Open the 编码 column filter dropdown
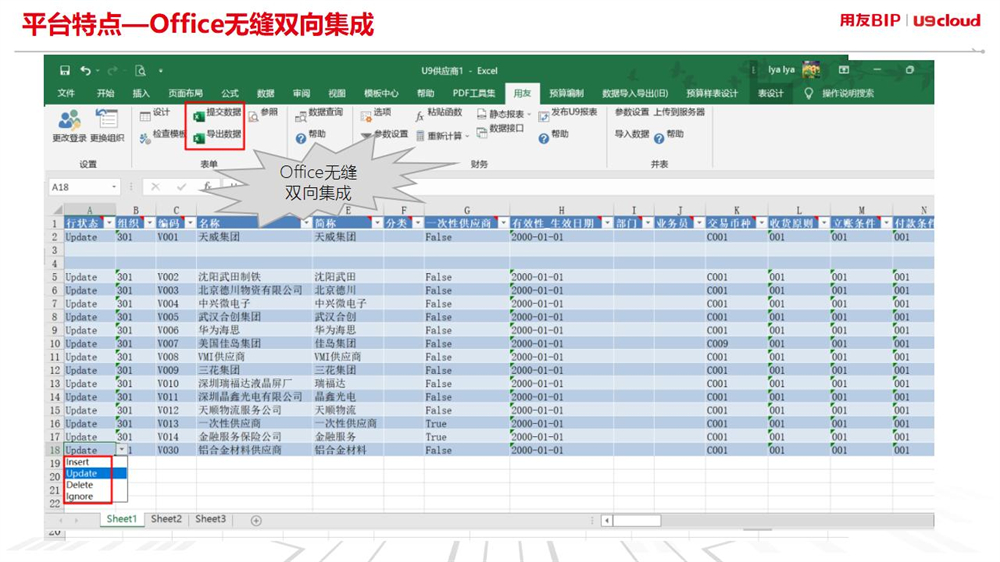The height and width of the screenshot is (562, 1000). (x=189, y=223)
